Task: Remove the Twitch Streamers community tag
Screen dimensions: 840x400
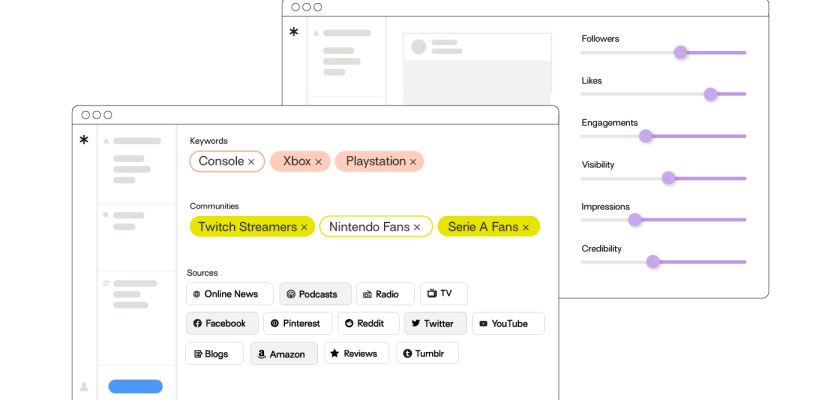Action: [x=304, y=228]
